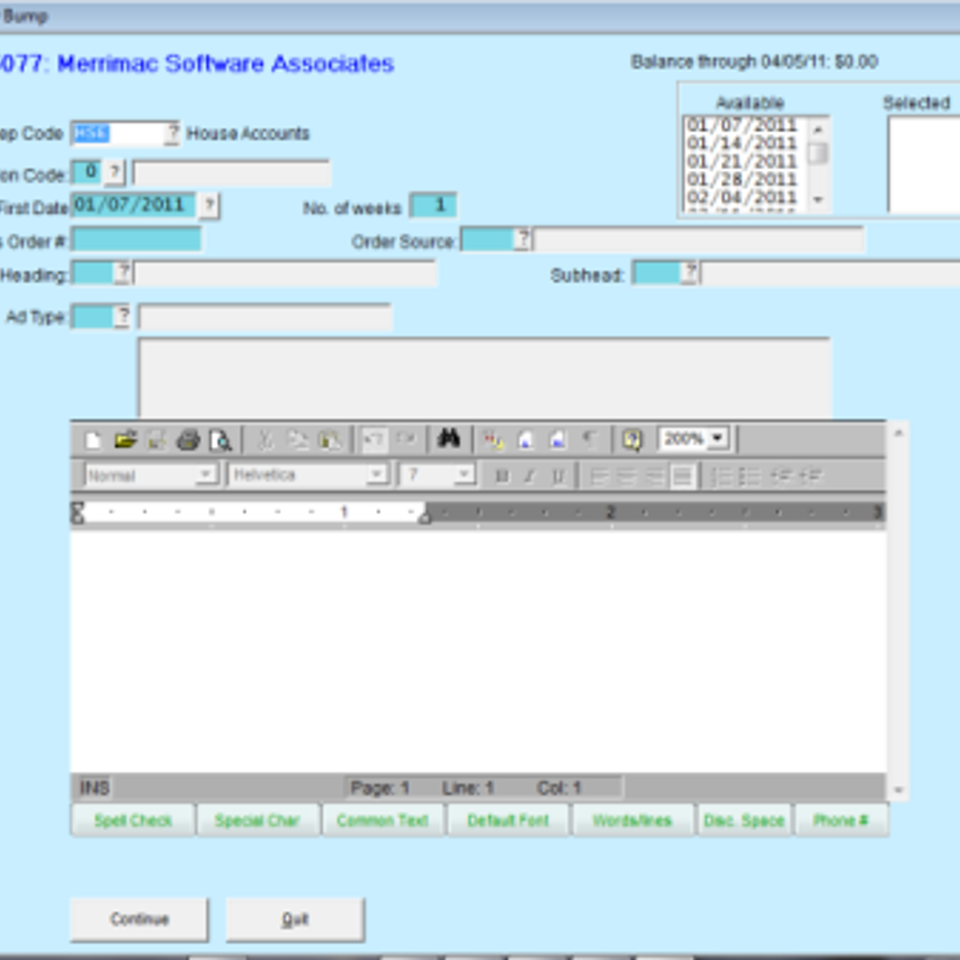Apply bulleted list formatting
This screenshot has width=960, height=960.
click(749, 476)
